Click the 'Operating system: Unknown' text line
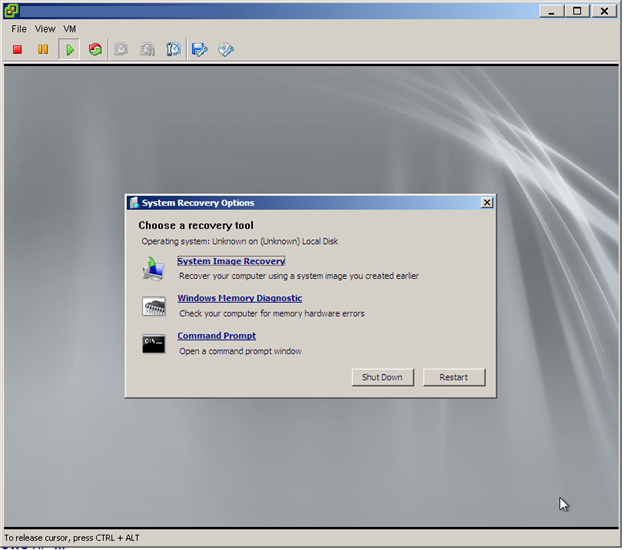The width and height of the screenshot is (624, 550). click(x=240, y=242)
